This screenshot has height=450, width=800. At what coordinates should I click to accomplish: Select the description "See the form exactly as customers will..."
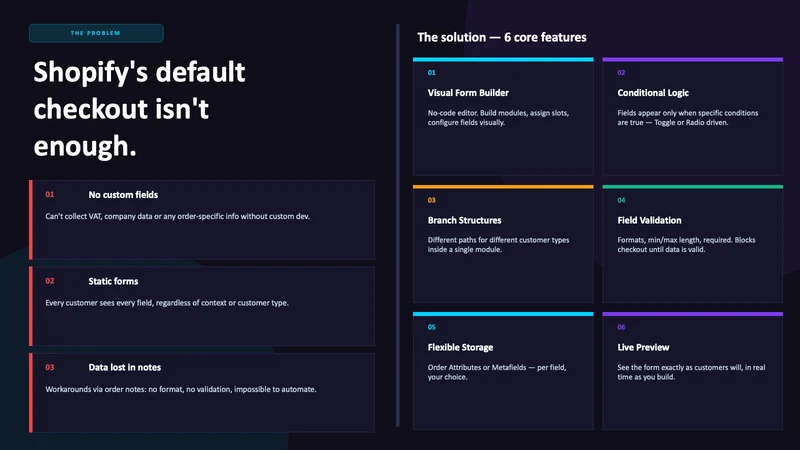pos(691,372)
